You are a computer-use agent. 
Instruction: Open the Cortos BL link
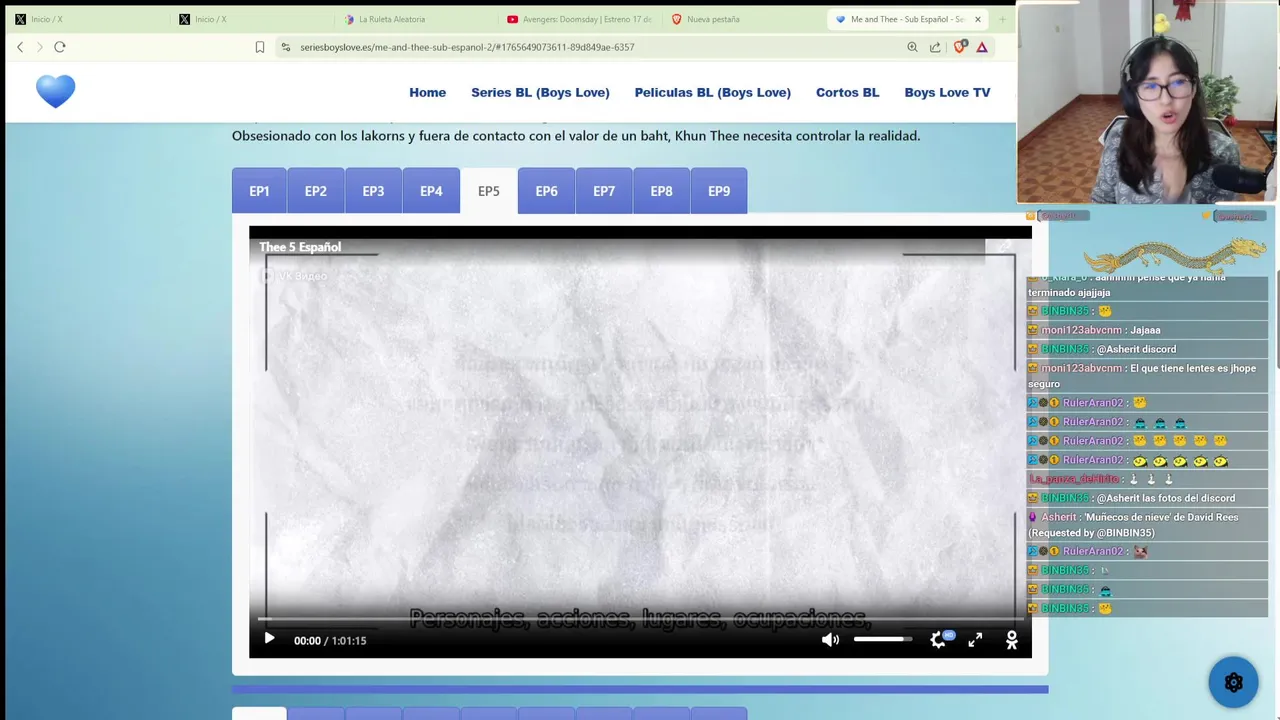pyautogui.click(x=847, y=92)
